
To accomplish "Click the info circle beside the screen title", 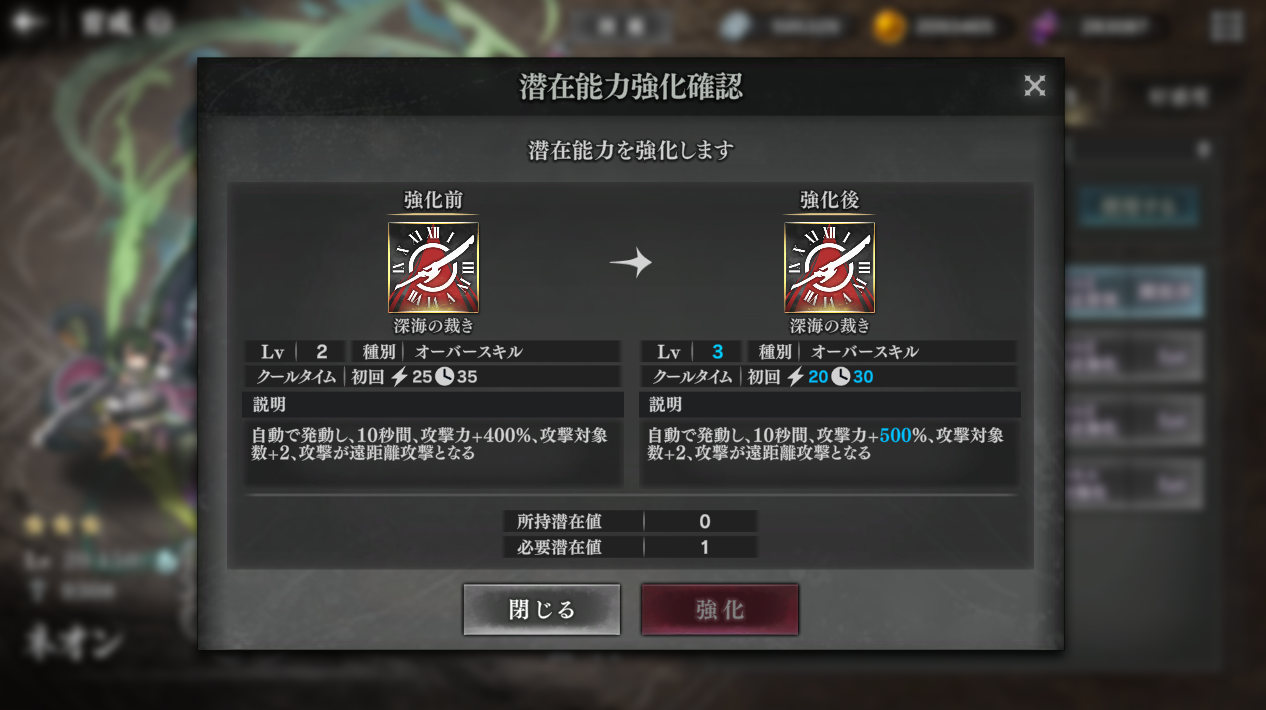I will point(159,25).
